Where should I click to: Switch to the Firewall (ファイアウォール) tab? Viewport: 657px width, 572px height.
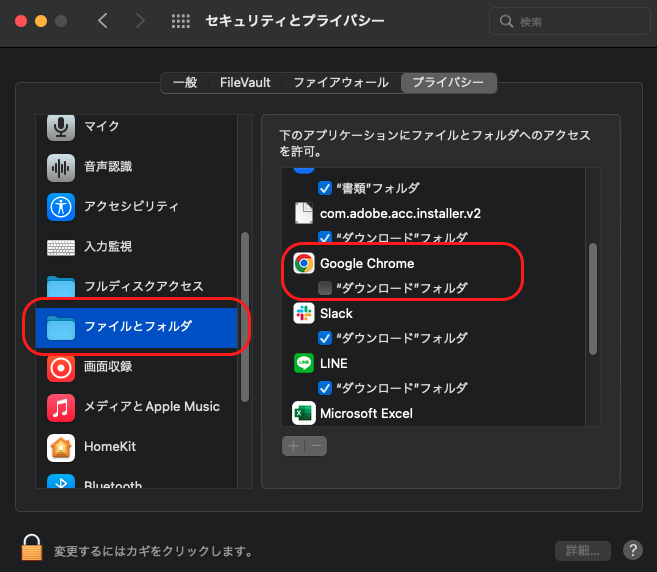coord(342,83)
